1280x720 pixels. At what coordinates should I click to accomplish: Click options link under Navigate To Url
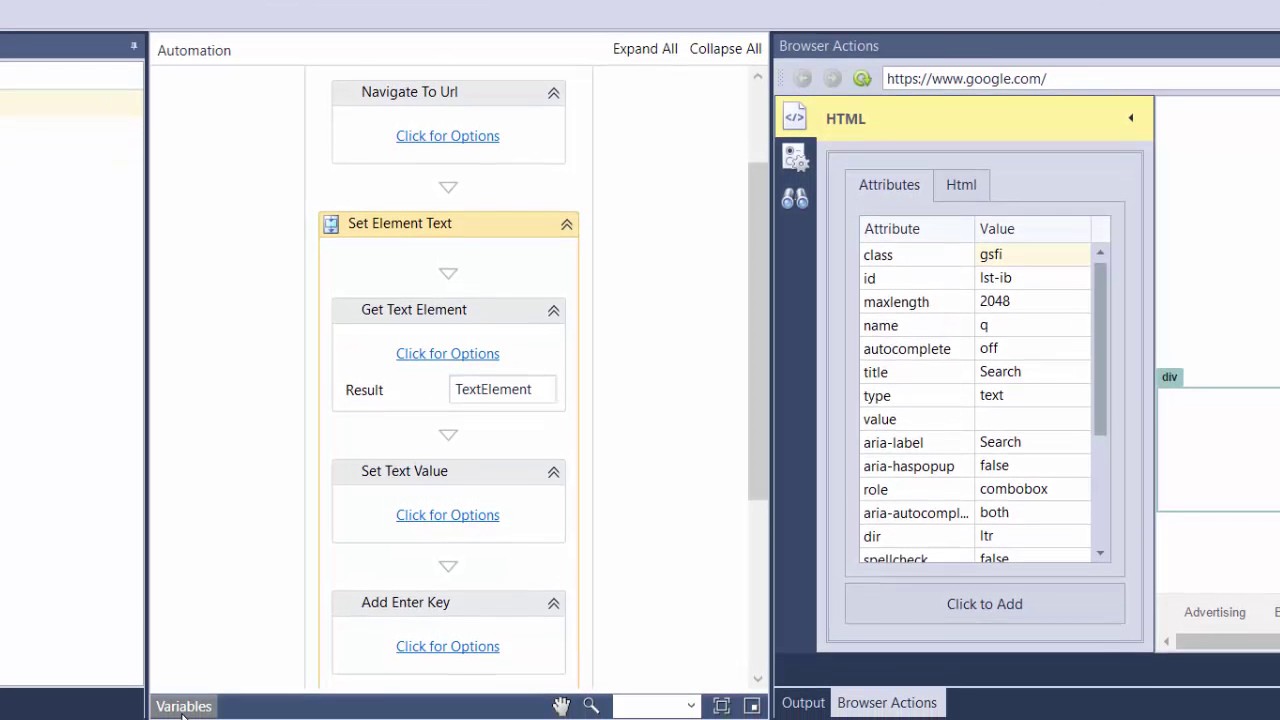tap(447, 136)
